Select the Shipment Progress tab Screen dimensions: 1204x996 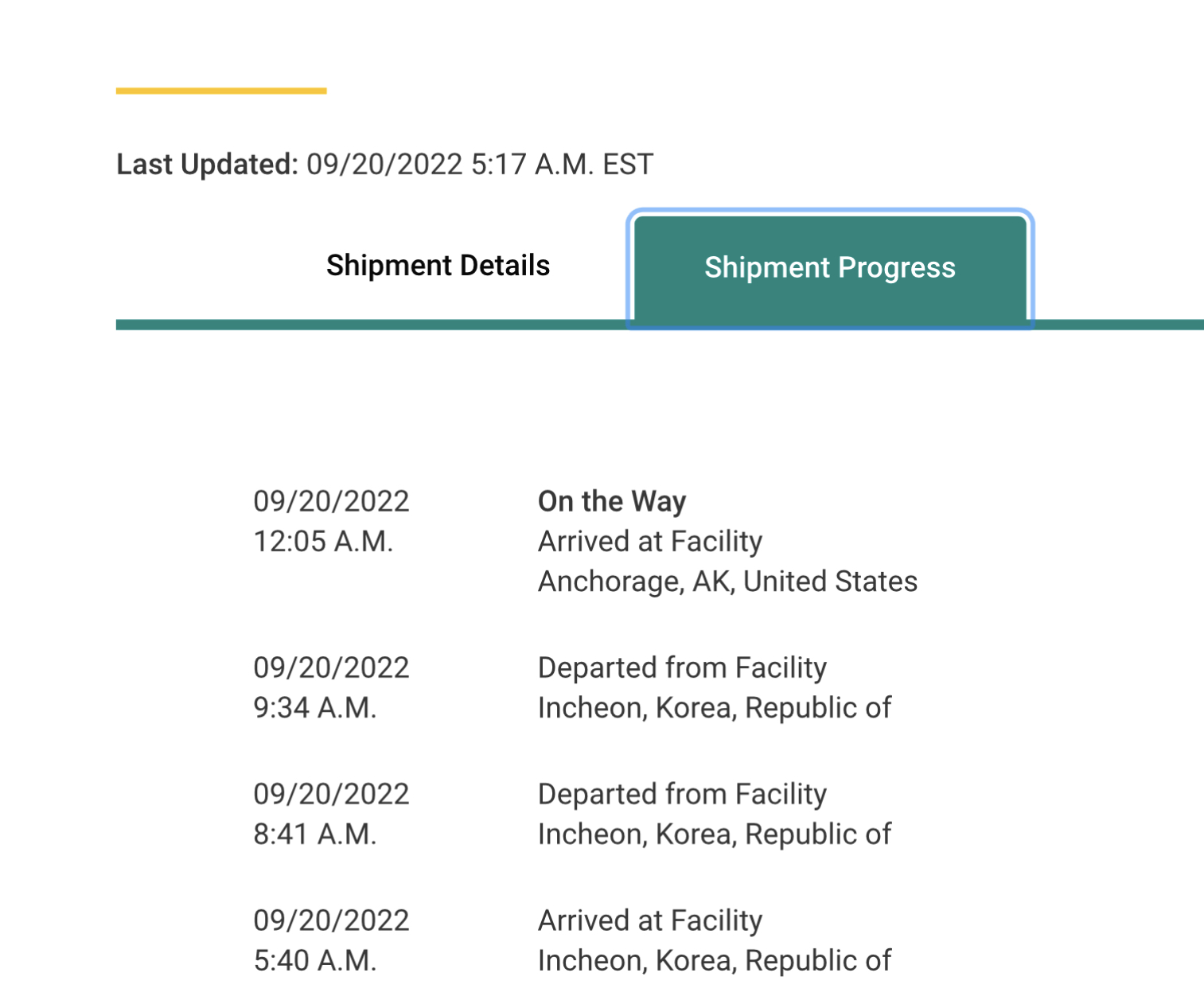click(x=830, y=268)
